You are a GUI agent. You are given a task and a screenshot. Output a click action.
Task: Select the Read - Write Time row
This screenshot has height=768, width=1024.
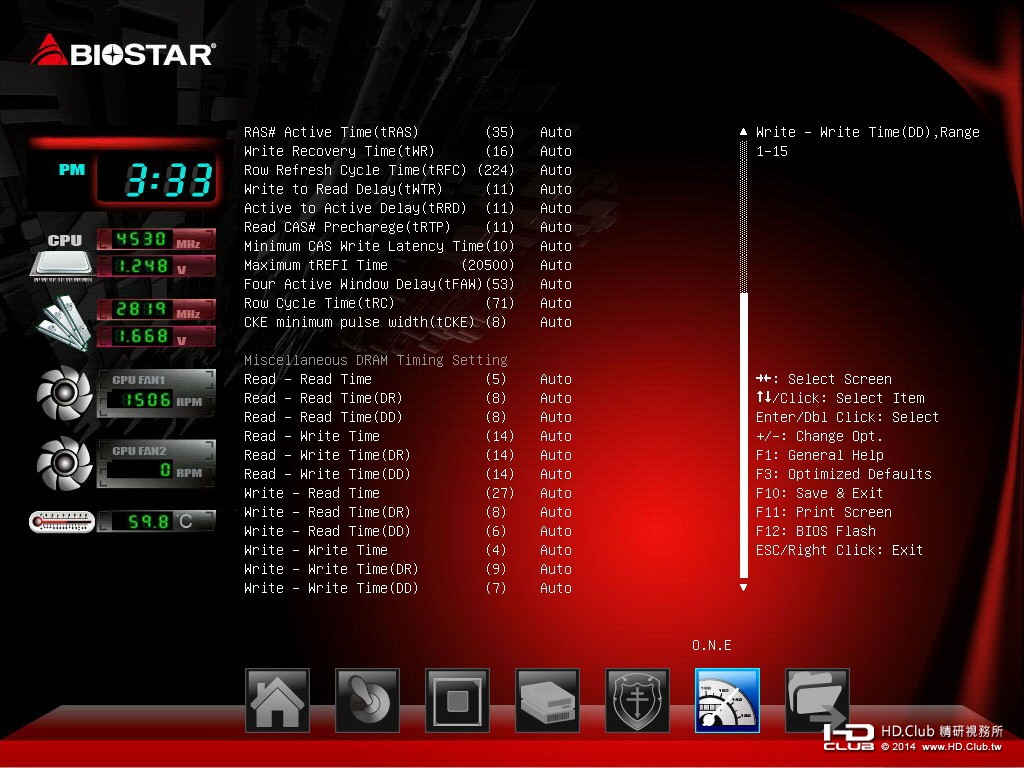(x=408, y=436)
